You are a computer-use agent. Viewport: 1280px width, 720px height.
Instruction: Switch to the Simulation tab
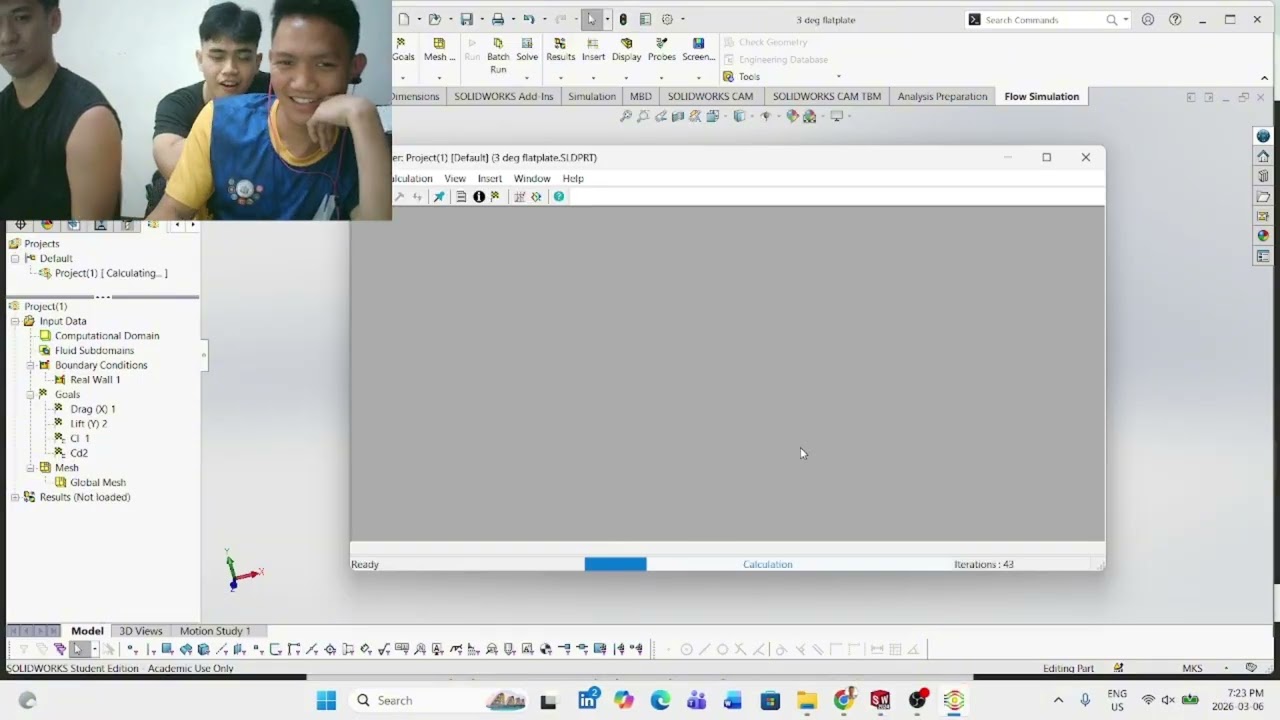click(591, 96)
